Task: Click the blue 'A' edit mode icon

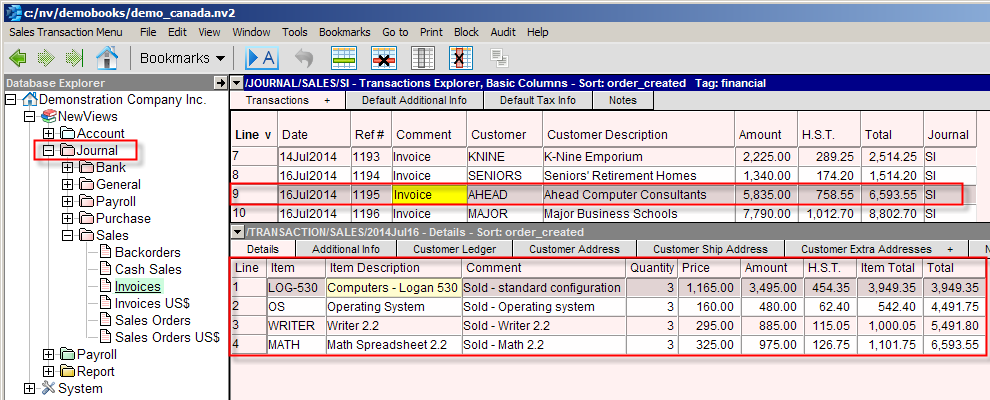Action: pyautogui.click(x=261, y=57)
